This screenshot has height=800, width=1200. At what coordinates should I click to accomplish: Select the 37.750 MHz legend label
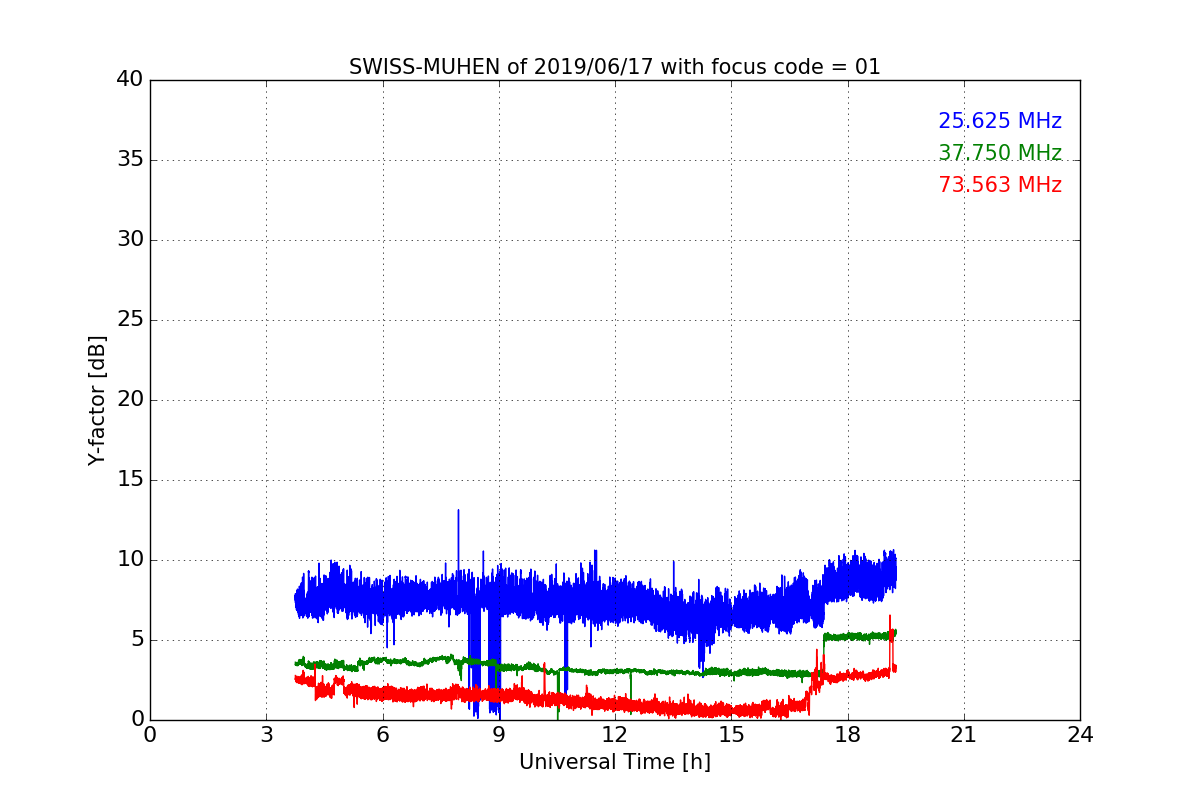pos(1000,153)
